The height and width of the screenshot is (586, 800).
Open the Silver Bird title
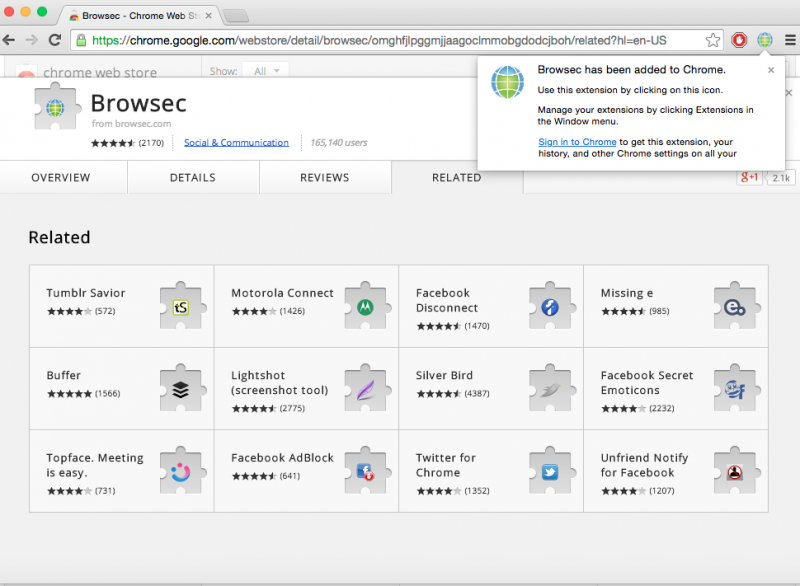[x=444, y=375]
